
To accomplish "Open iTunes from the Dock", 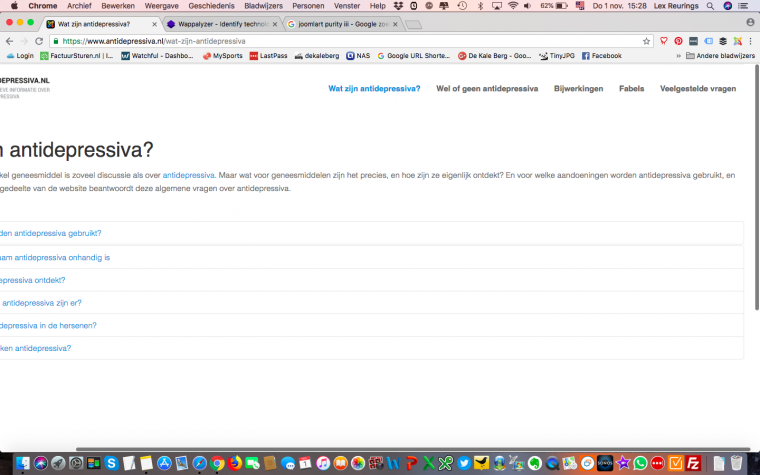I will click(323, 463).
